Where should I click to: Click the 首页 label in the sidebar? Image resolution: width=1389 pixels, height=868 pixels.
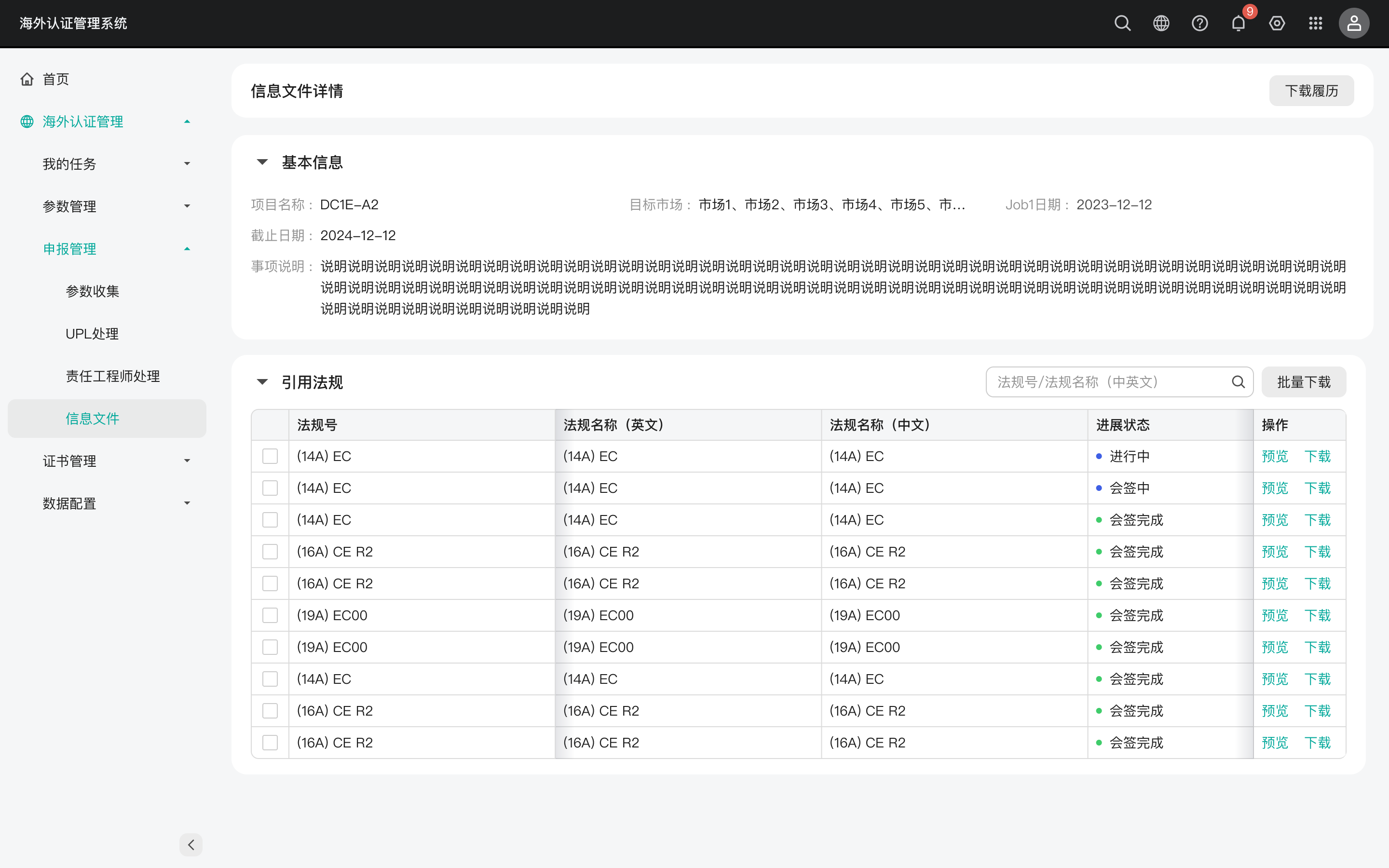point(56,79)
